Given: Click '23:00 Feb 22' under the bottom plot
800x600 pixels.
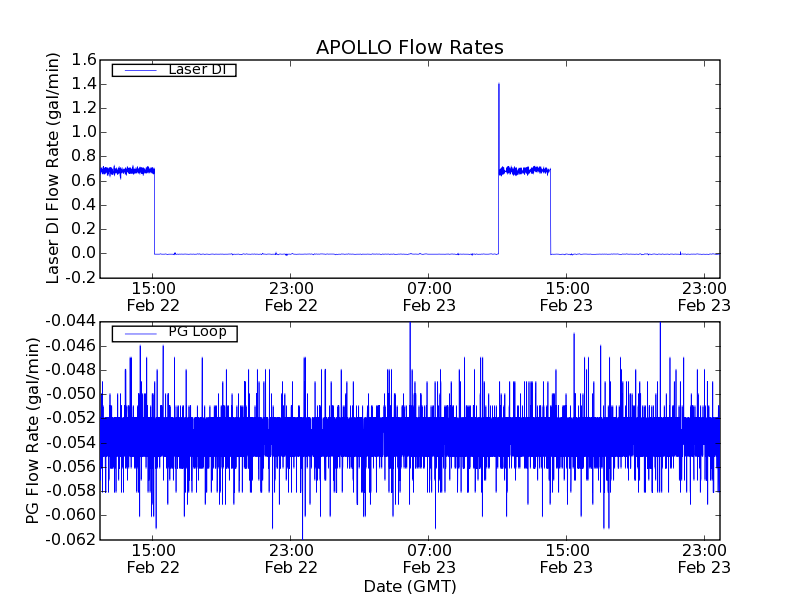Looking at the screenshot, I should pyautogui.click(x=291, y=559).
